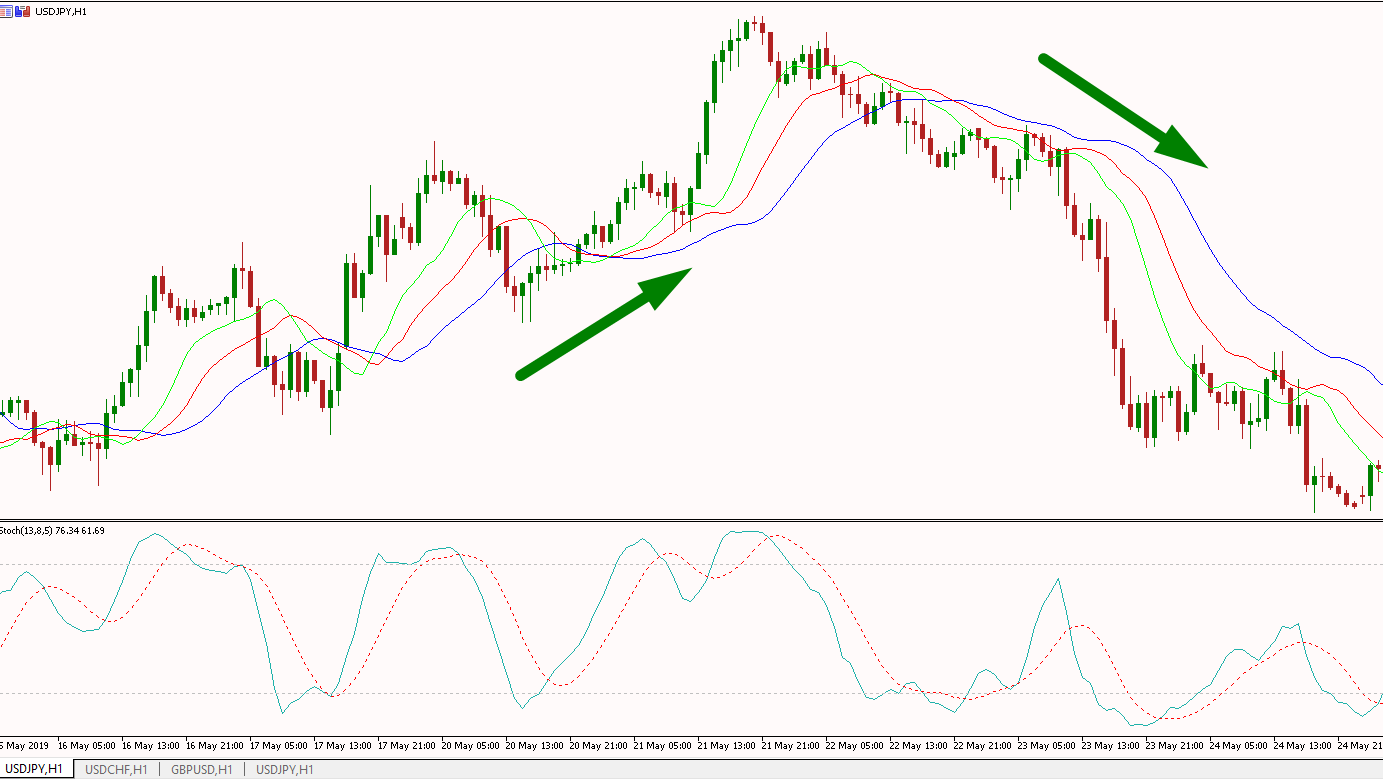1383x780 pixels.
Task: Click the 24 May 05:00 time label
Action: [1239, 746]
